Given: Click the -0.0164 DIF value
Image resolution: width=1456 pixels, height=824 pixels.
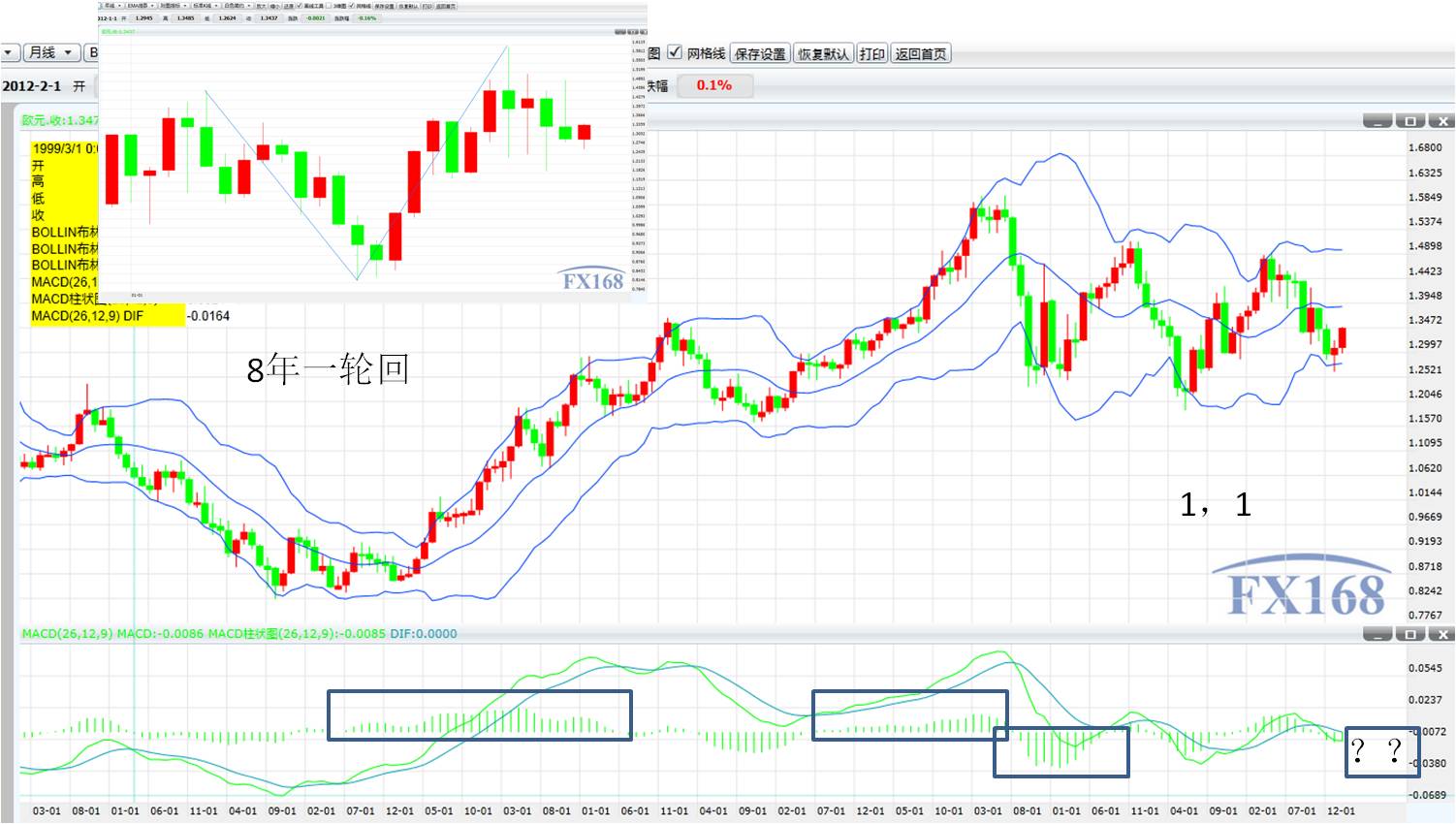Looking at the screenshot, I should tap(208, 316).
